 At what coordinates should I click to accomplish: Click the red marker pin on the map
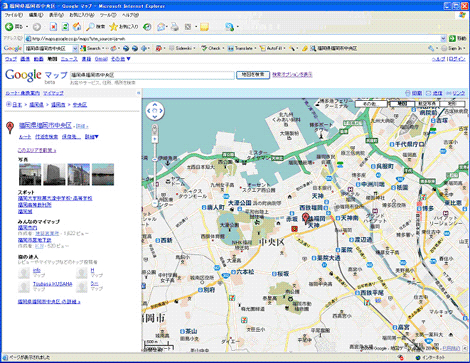click(x=306, y=218)
